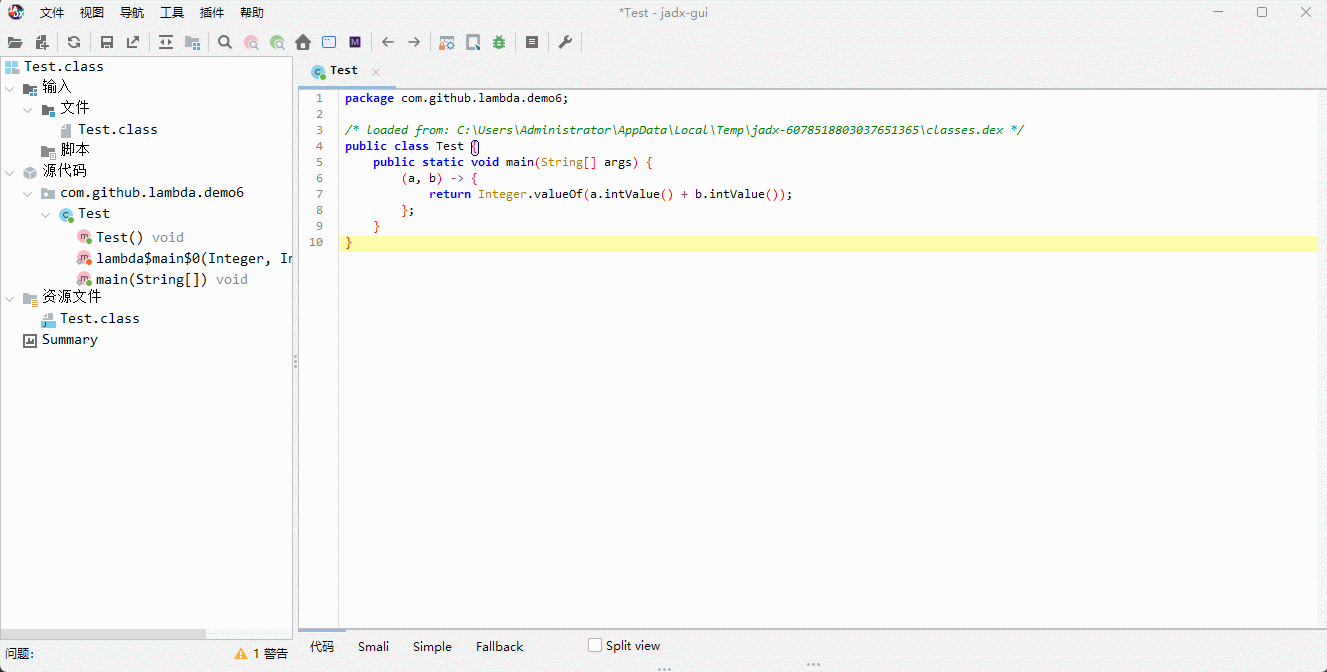
Task: Collapse the com.github.lambda.demo6 package node
Action: click(x=28, y=193)
